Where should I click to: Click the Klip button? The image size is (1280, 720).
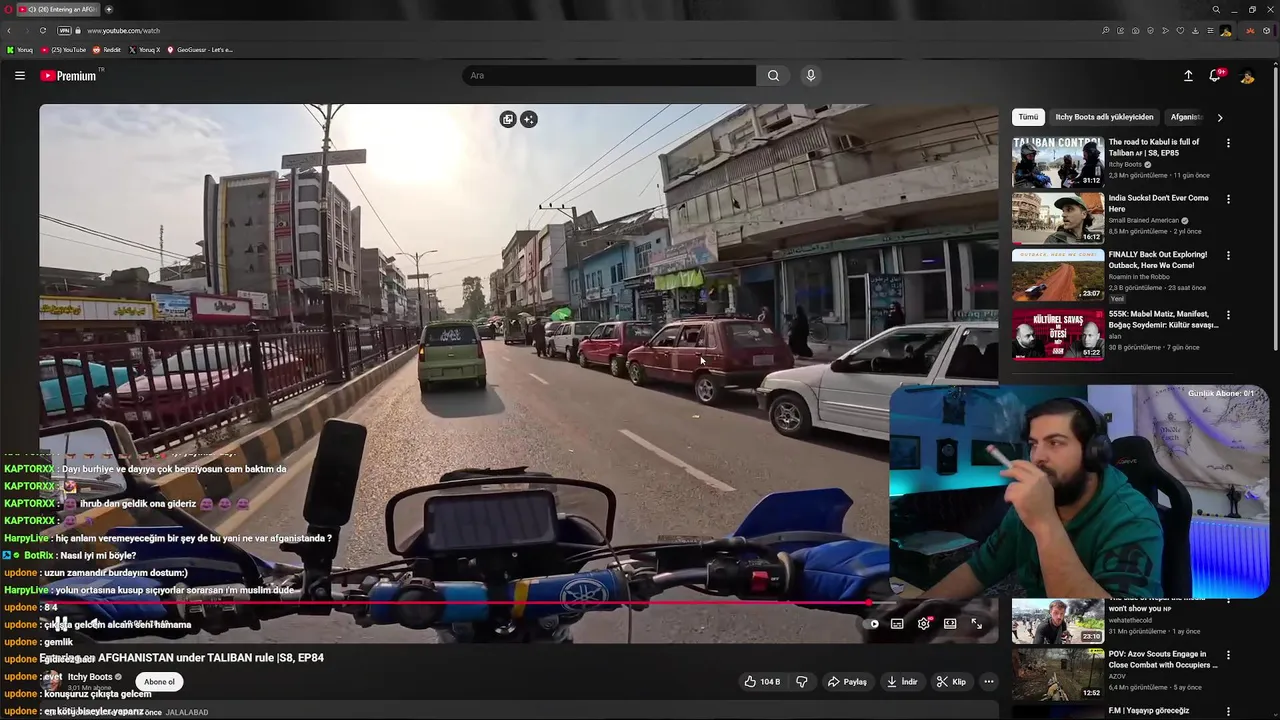point(951,682)
